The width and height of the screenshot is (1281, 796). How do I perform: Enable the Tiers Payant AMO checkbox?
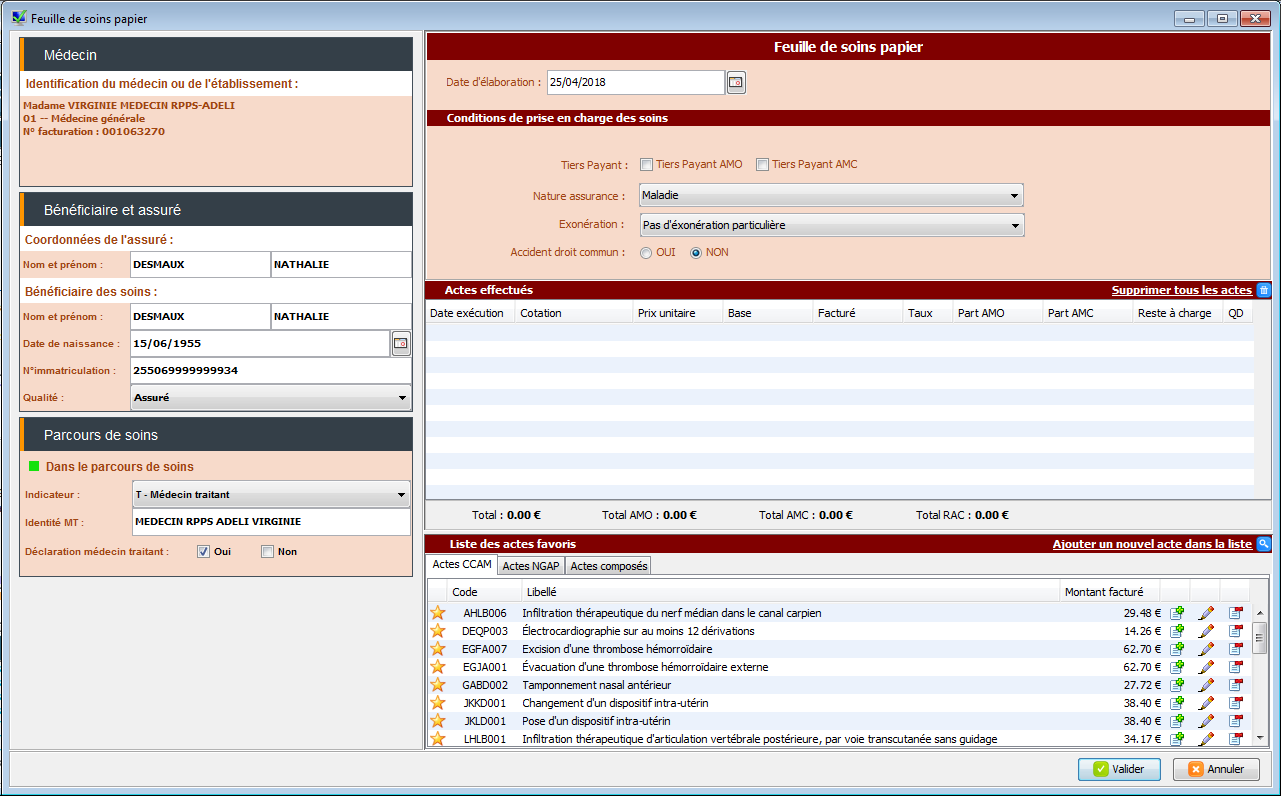coord(647,165)
